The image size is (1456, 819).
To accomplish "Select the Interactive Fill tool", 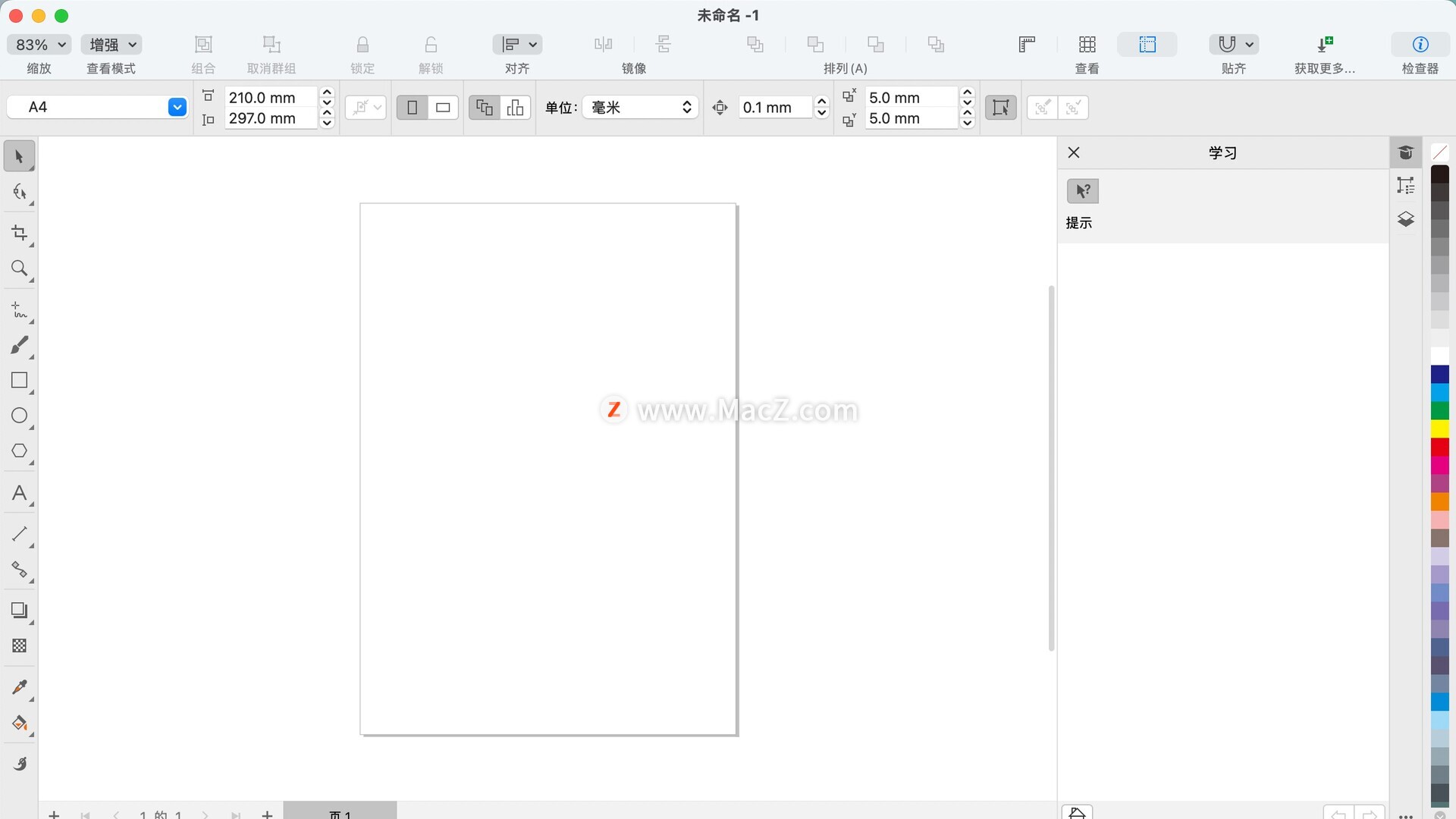I will click(x=20, y=723).
